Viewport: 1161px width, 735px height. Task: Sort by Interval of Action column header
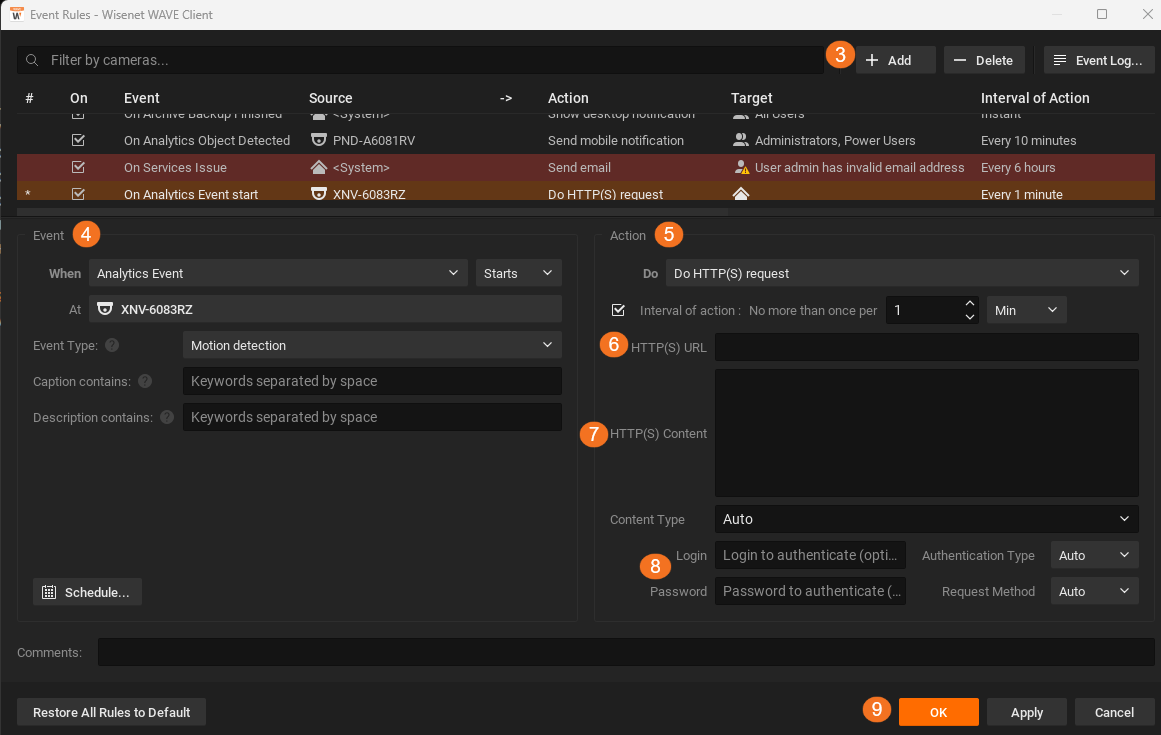pos(1035,98)
